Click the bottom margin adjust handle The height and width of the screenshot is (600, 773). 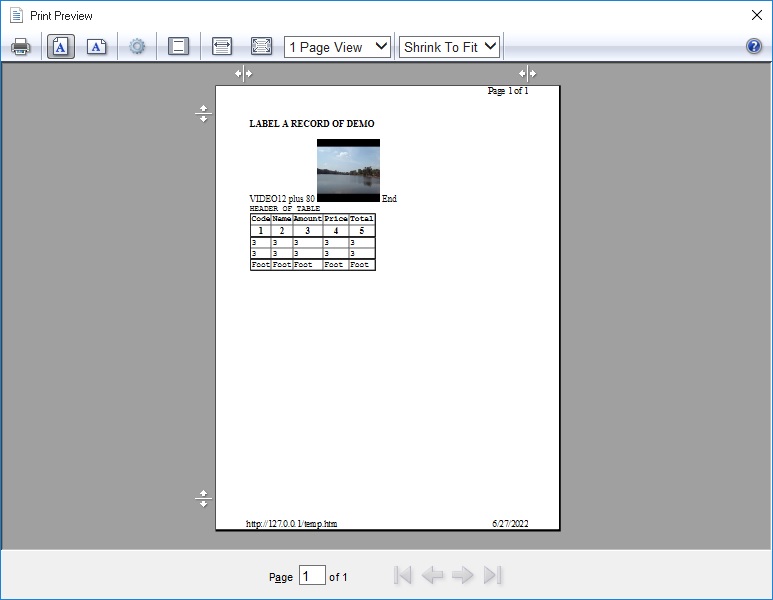pyautogui.click(x=203, y=498)
